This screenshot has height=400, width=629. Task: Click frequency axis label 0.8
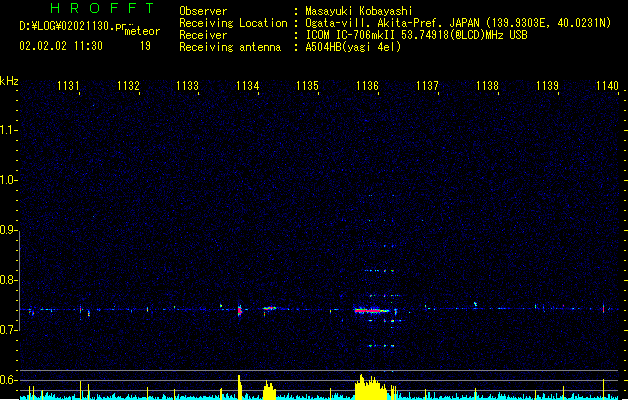9,280
